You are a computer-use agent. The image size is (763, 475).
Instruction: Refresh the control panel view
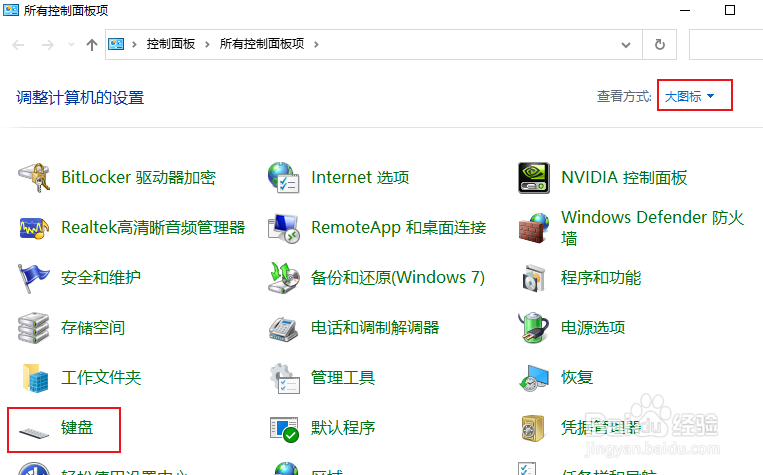click(660, 45)
